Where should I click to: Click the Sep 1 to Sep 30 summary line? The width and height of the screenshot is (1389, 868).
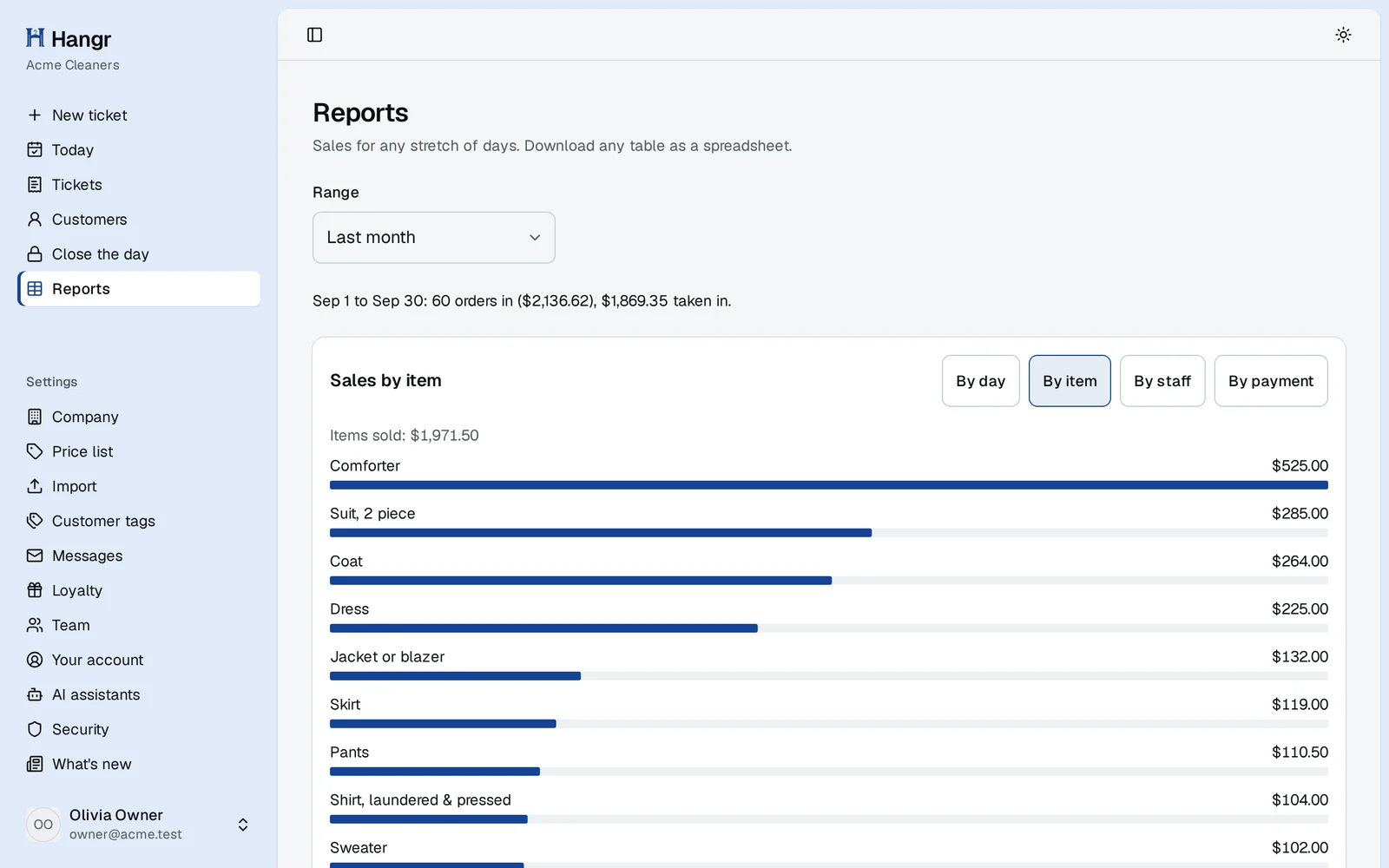coord(522,301)
